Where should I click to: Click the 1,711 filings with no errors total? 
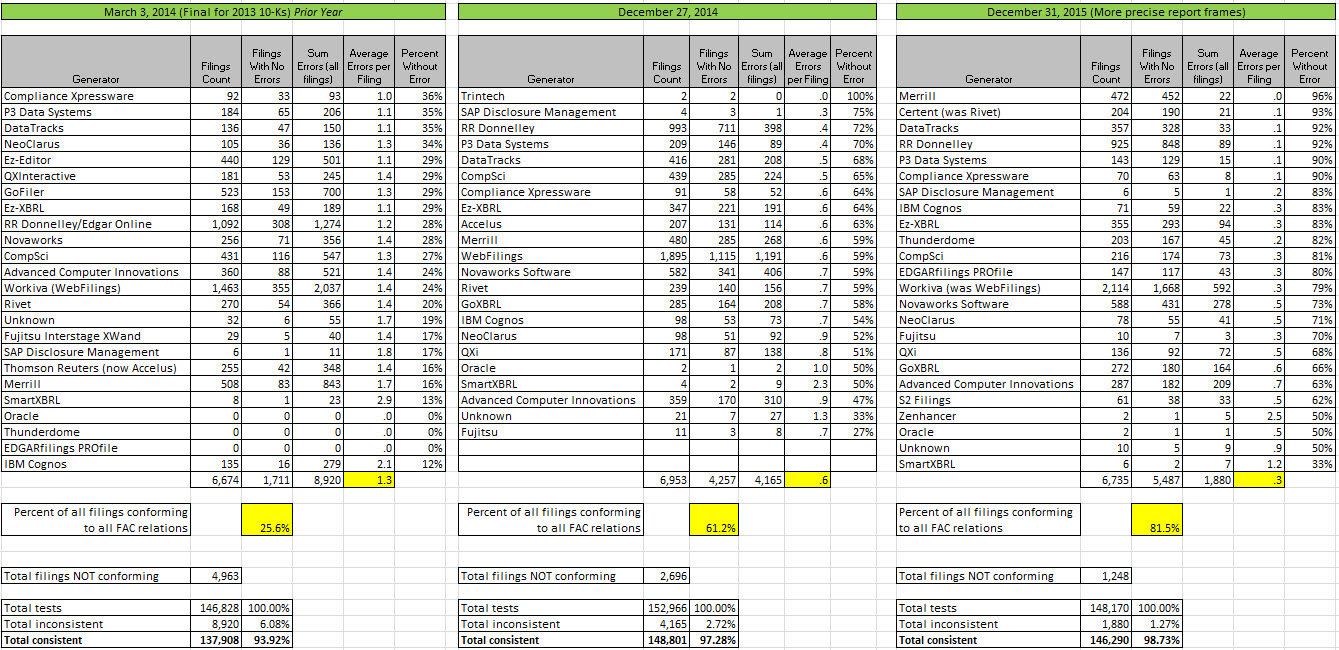[266, 480]
